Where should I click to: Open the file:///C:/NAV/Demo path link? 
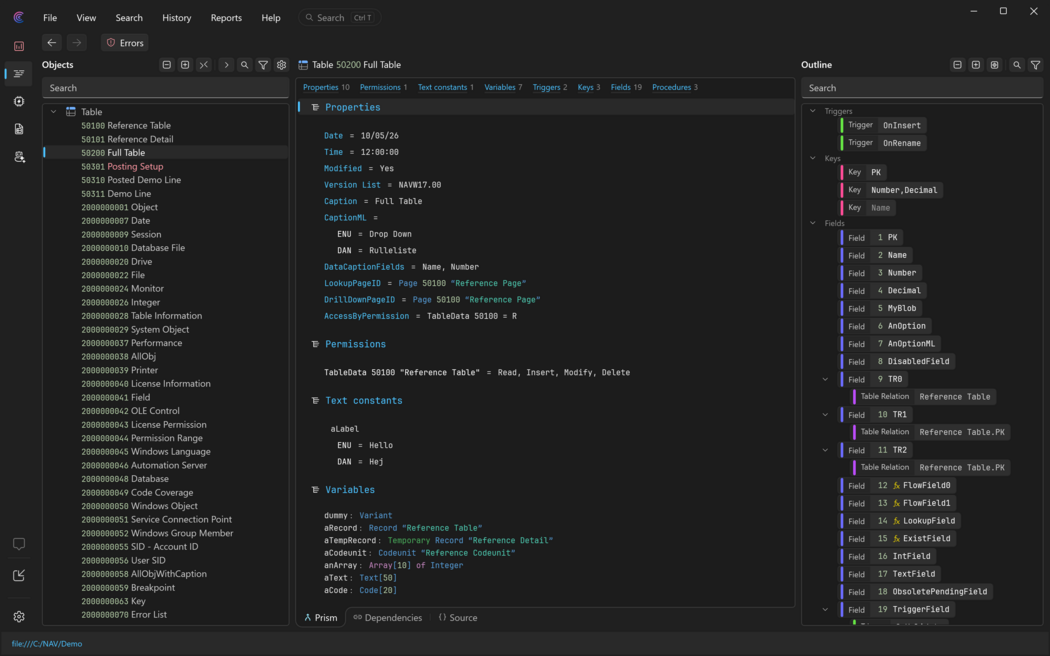47,644
